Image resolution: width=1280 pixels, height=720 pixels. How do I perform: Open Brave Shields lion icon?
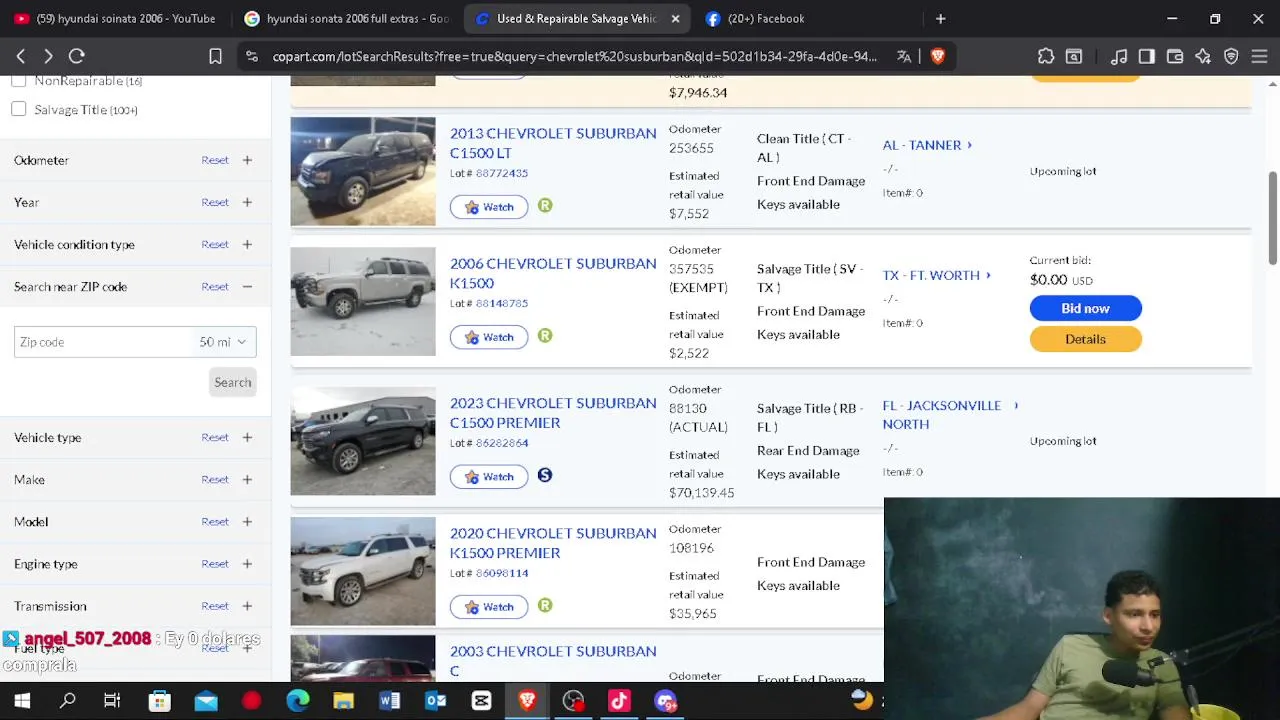point(938,57)
